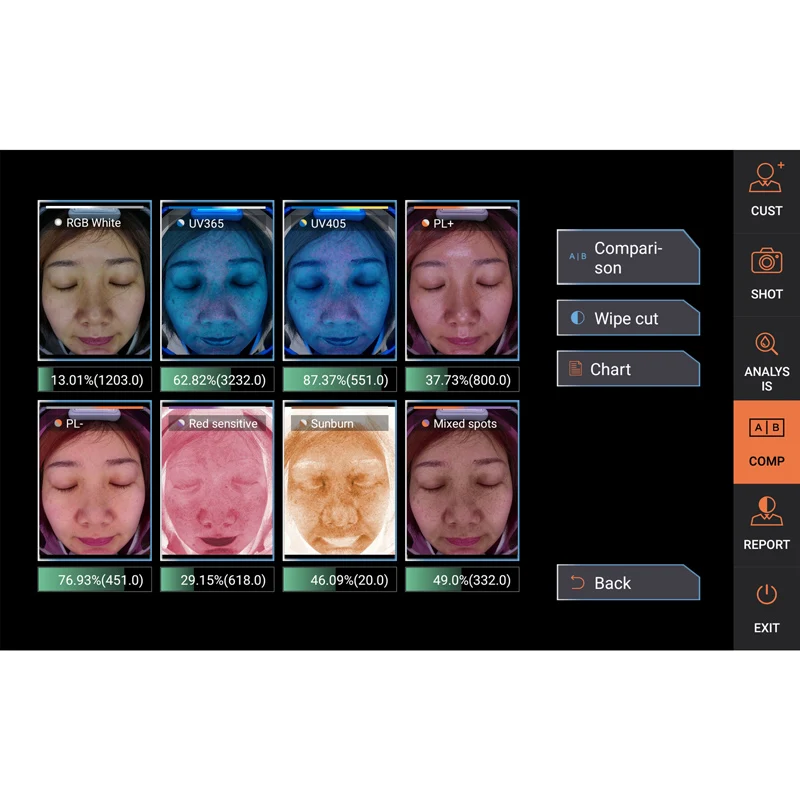Click the 62.82% UV365 result value
This screenshot has height=800, width=800.
(218, 379)
